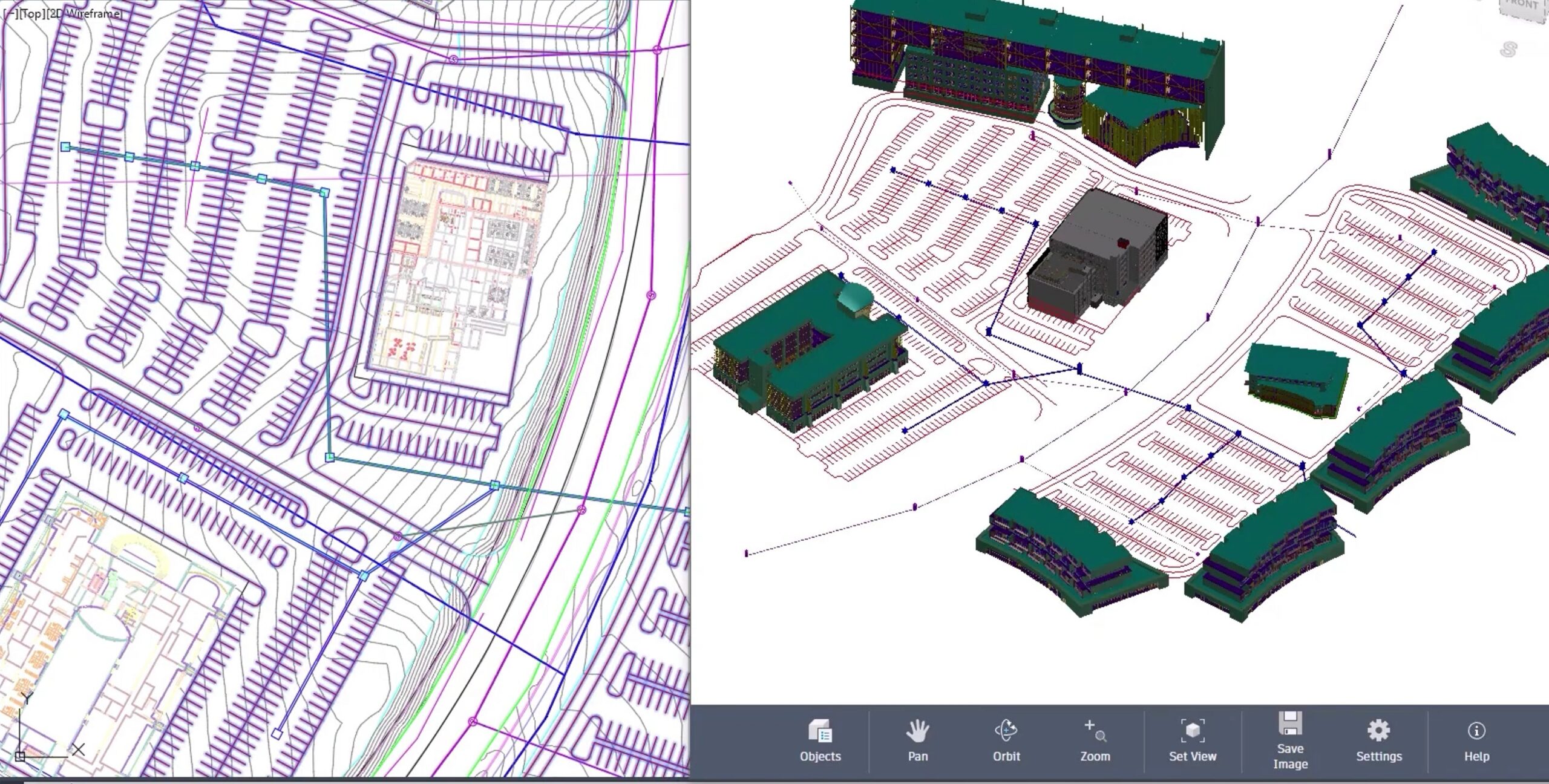
Task: Activate the Pan hand tool
Action: [917, 741]
